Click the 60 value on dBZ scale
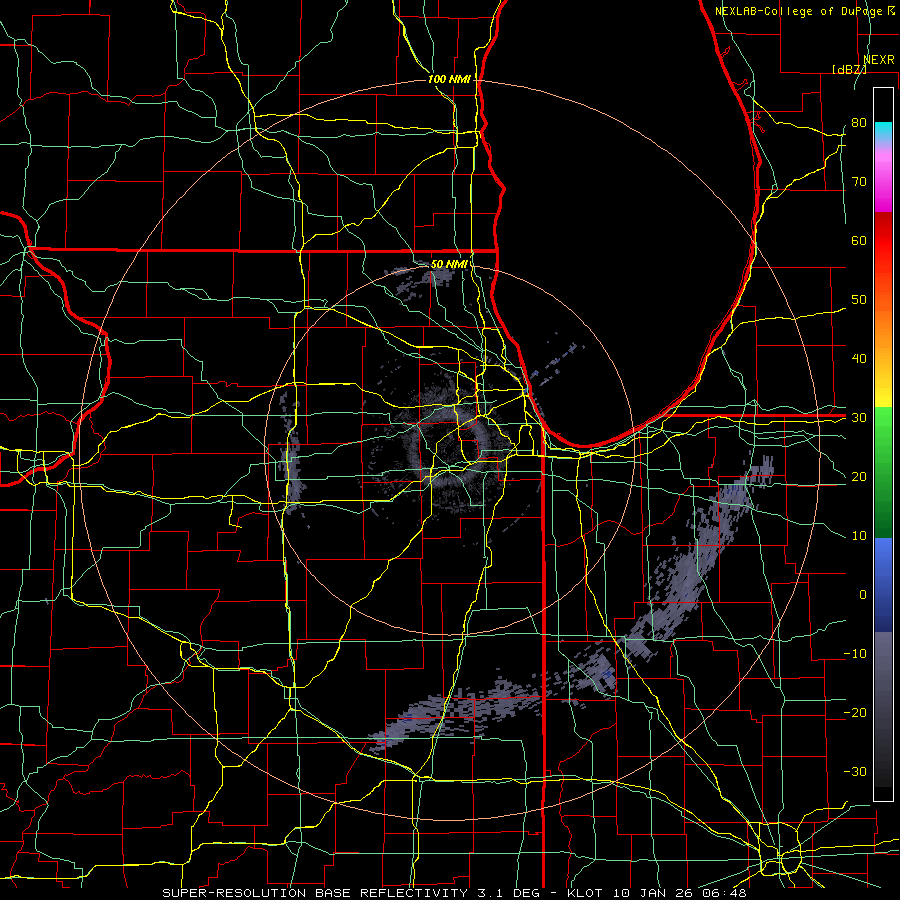This screenshot has height=900, width=900. 859,240
